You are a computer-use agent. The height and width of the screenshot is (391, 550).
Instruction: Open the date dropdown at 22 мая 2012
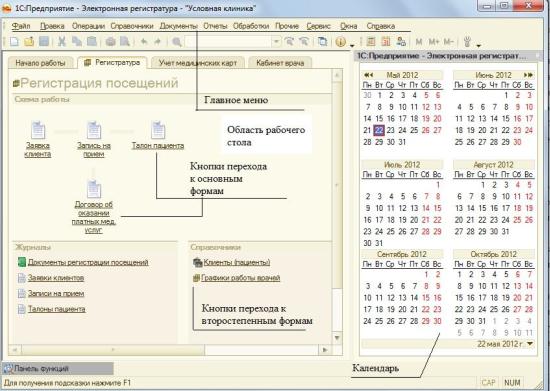click(x=530, y=344)
